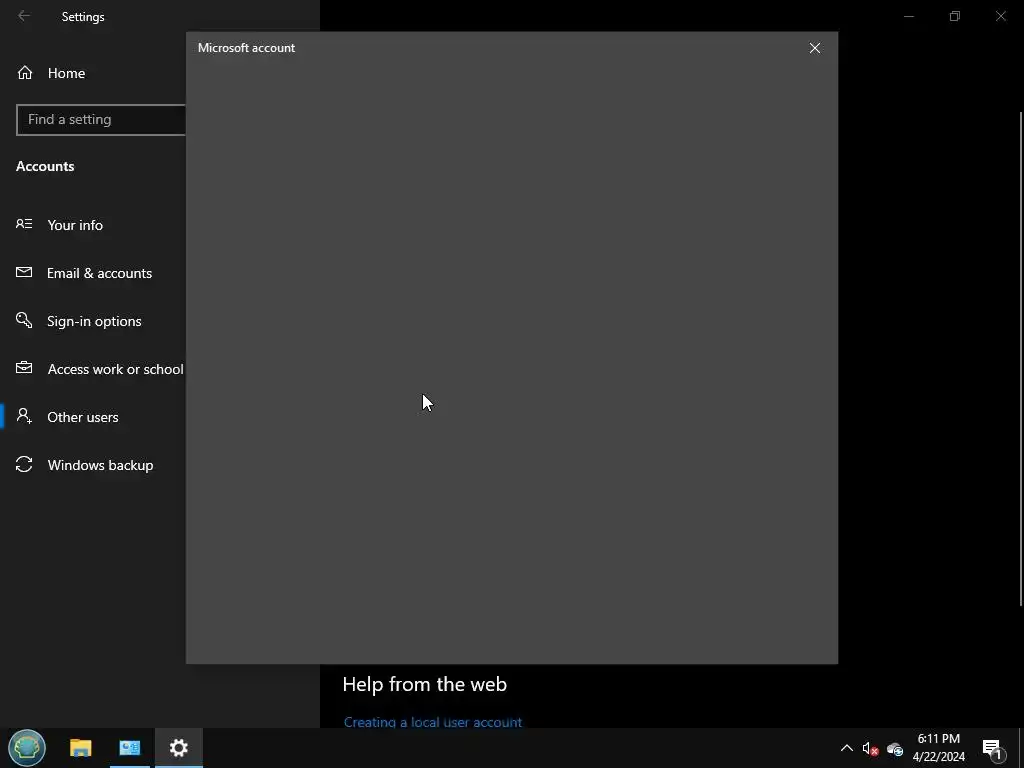
Task: Click the Your info person icon
Action: point(24,224)
